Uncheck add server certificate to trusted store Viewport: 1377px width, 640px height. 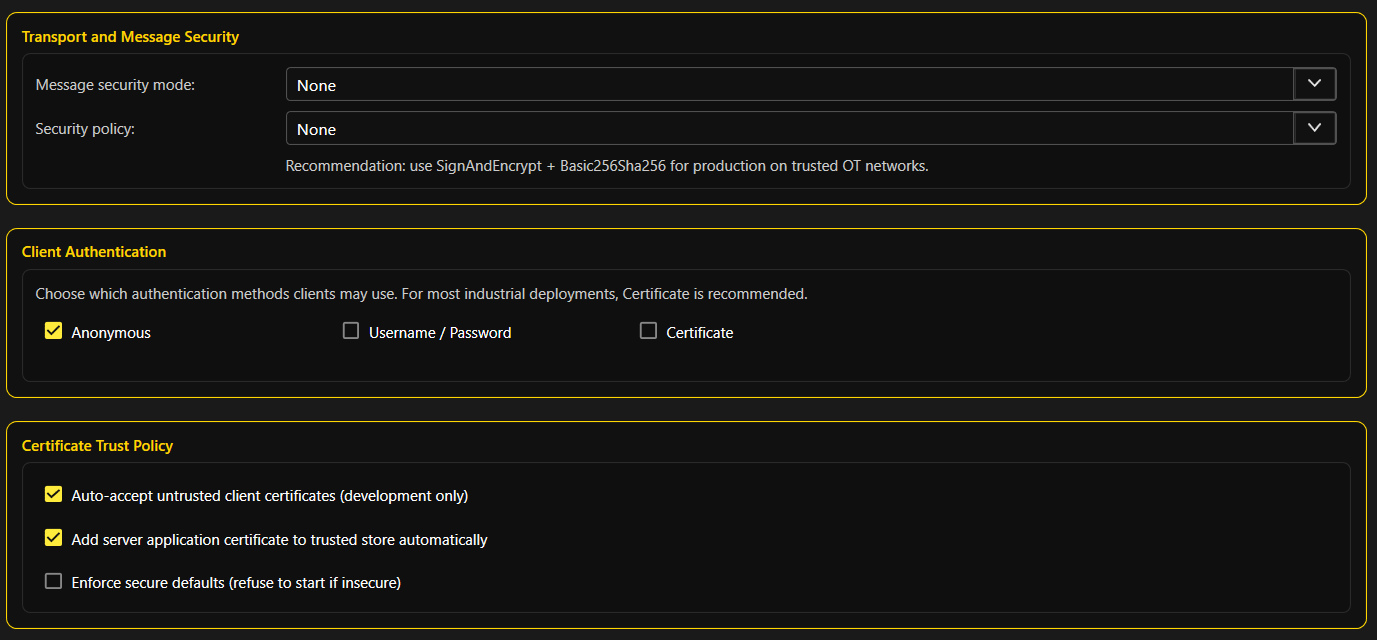(x=54, y=538)
